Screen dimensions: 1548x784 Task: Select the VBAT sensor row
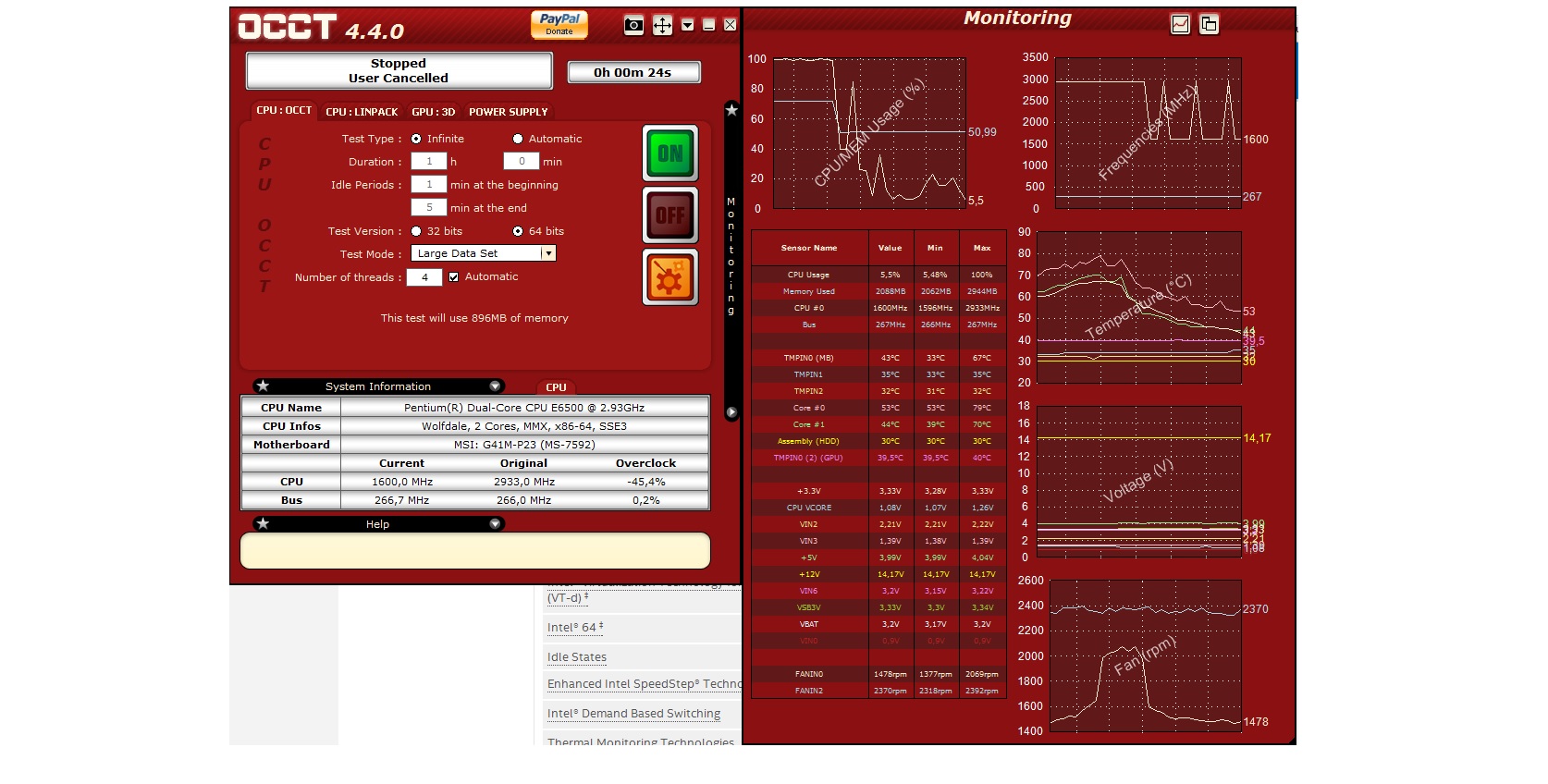click(x=878, y=624)
